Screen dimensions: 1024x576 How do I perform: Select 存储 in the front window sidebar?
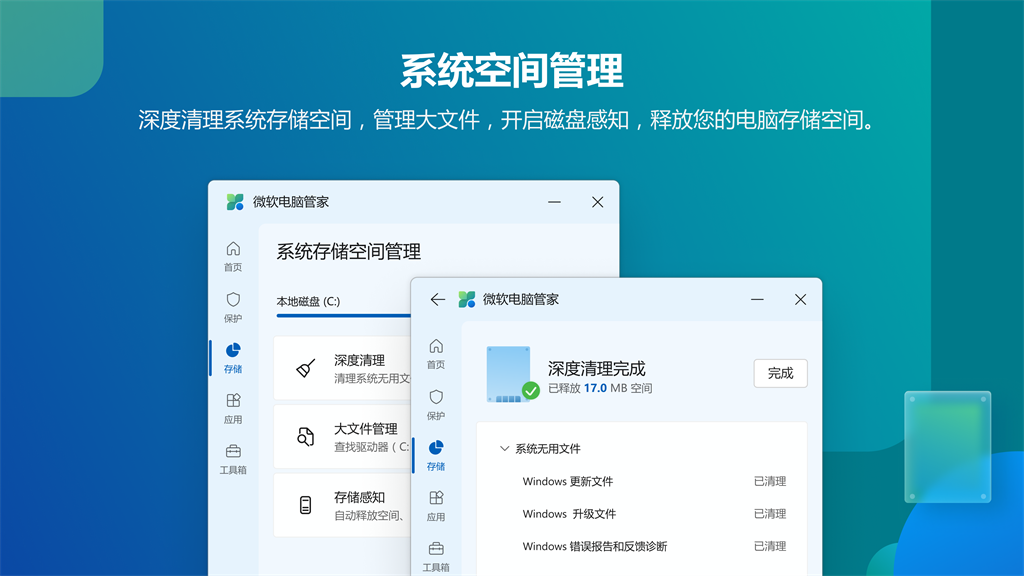436,455
